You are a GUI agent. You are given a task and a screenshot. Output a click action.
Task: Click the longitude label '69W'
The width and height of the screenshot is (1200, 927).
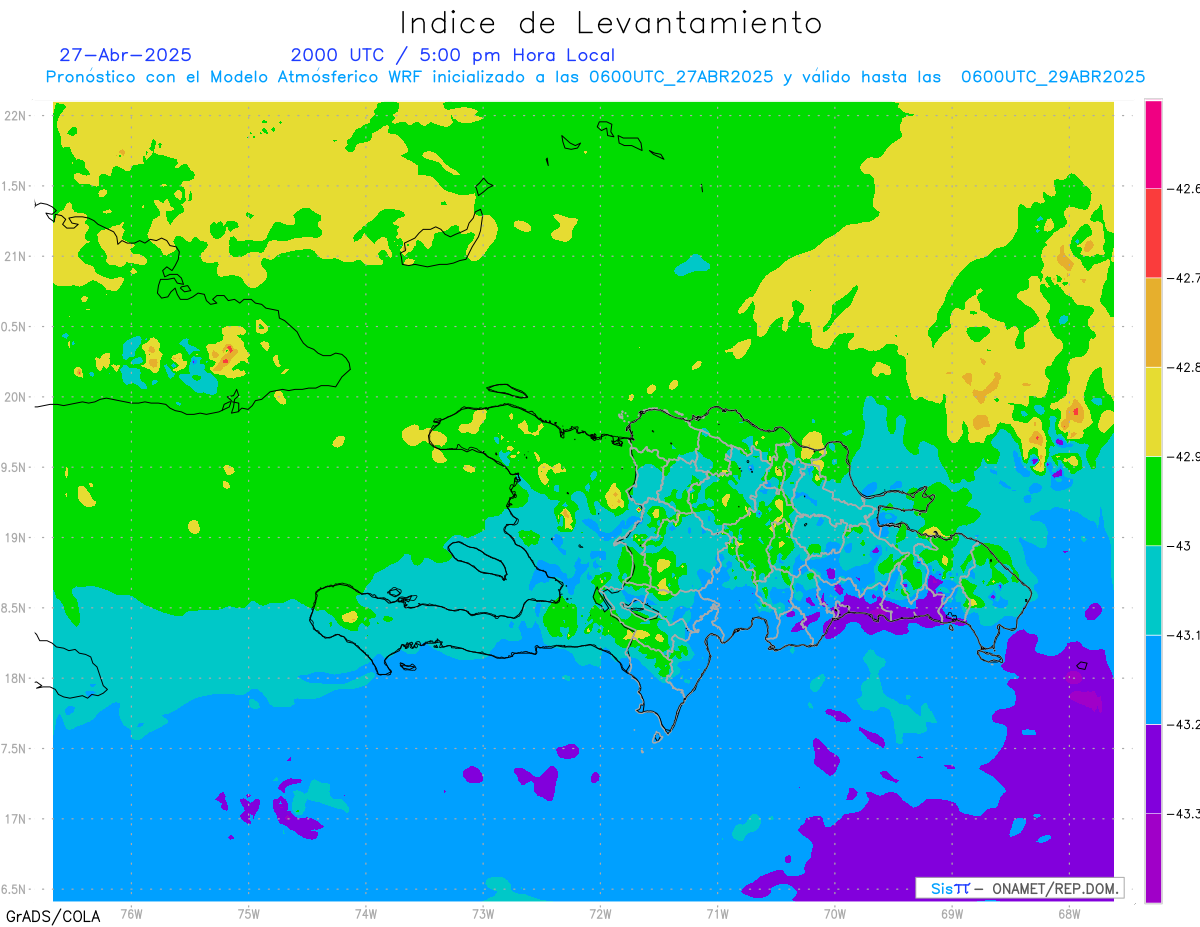coord(951,912)
